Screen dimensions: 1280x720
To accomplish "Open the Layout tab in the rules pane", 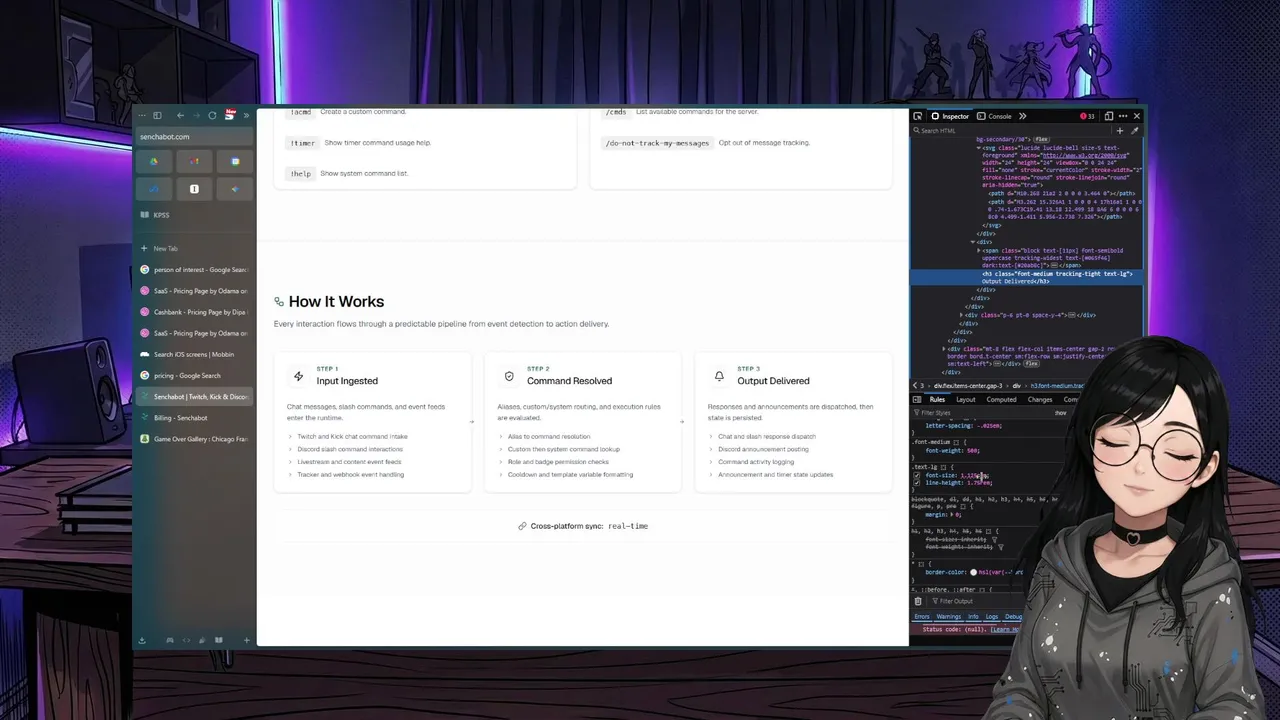I will tap(965, 399).
